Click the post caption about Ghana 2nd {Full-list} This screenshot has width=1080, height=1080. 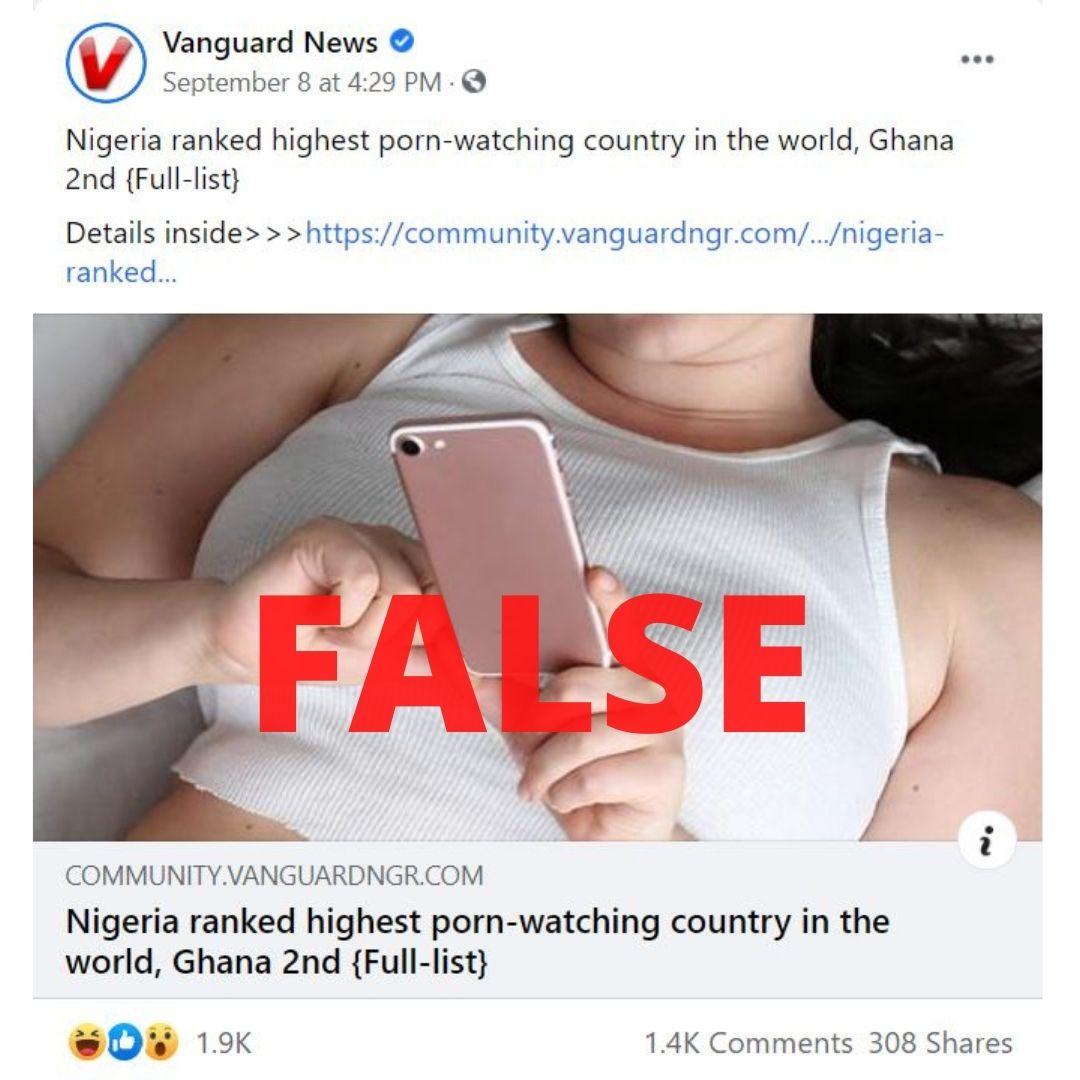[x=510, y=159]
